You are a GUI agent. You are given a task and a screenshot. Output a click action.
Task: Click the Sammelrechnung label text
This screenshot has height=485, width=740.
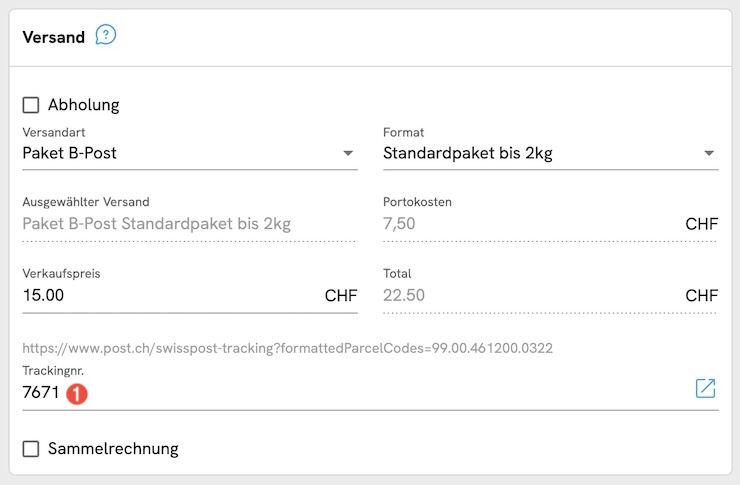[x=113, y=448]
